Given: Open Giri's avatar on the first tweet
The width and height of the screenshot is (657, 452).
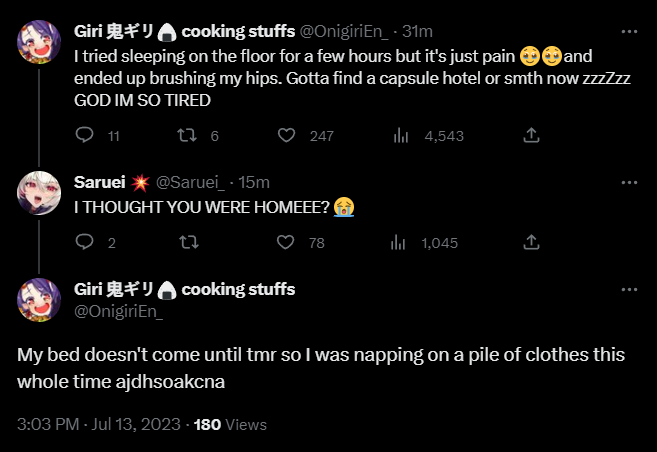Looking at the screenshot, I should pyautogui.click(x=41, y=42).
